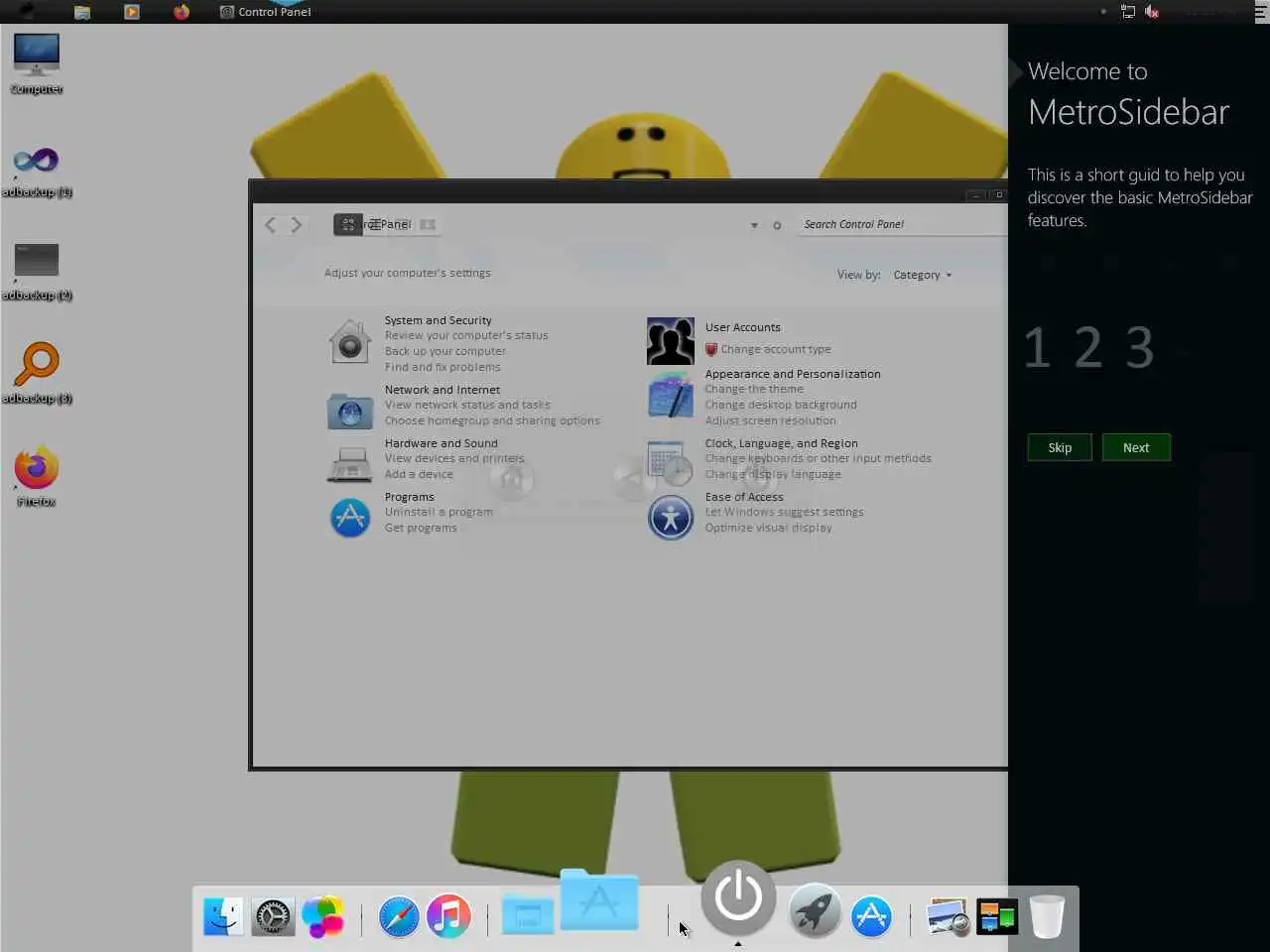Screen dimensions: 1270x952
Task: Click Firefox icon in top taskbar
Action: pyautogui.click(x=182, y=12)
